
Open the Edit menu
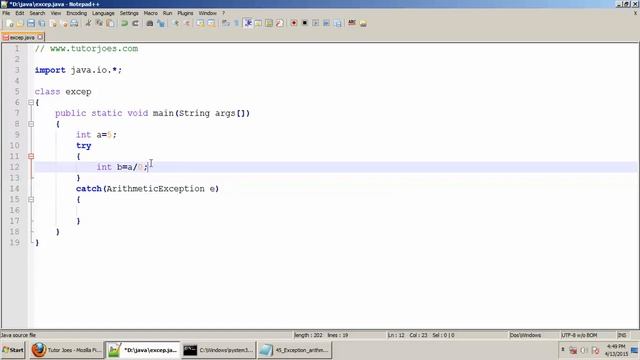pyautogui.click(x=19, y=13)
